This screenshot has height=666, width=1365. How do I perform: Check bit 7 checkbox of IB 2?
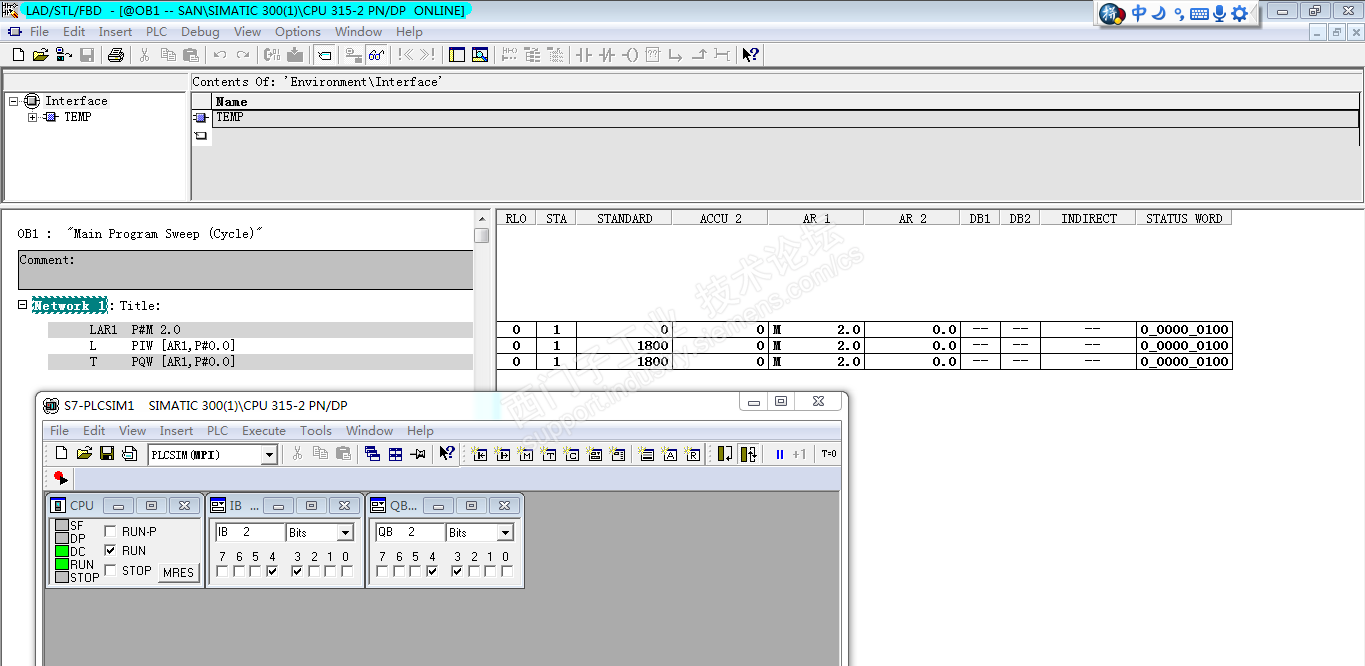[223, 572]
